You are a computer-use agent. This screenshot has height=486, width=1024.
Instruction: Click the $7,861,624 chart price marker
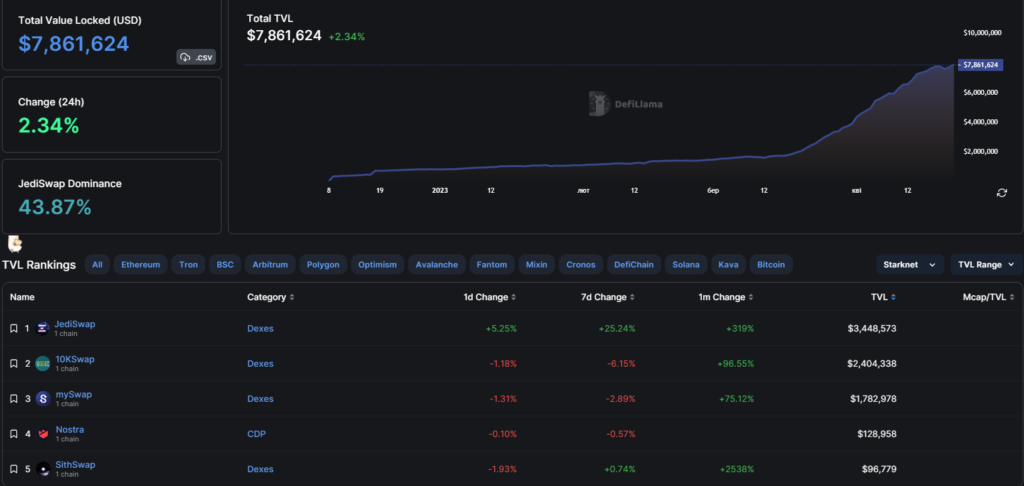click(x=979, y=65)
